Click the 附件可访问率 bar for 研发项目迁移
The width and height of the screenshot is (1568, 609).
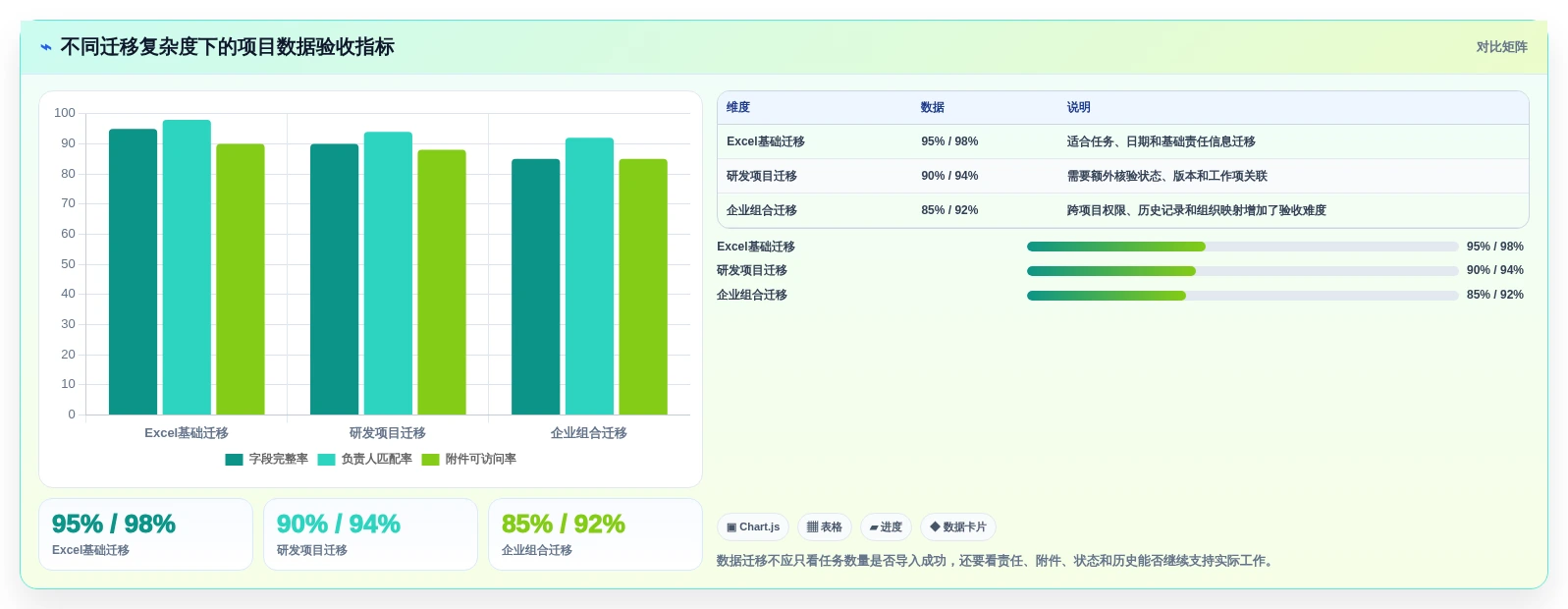tap(442, 282)
